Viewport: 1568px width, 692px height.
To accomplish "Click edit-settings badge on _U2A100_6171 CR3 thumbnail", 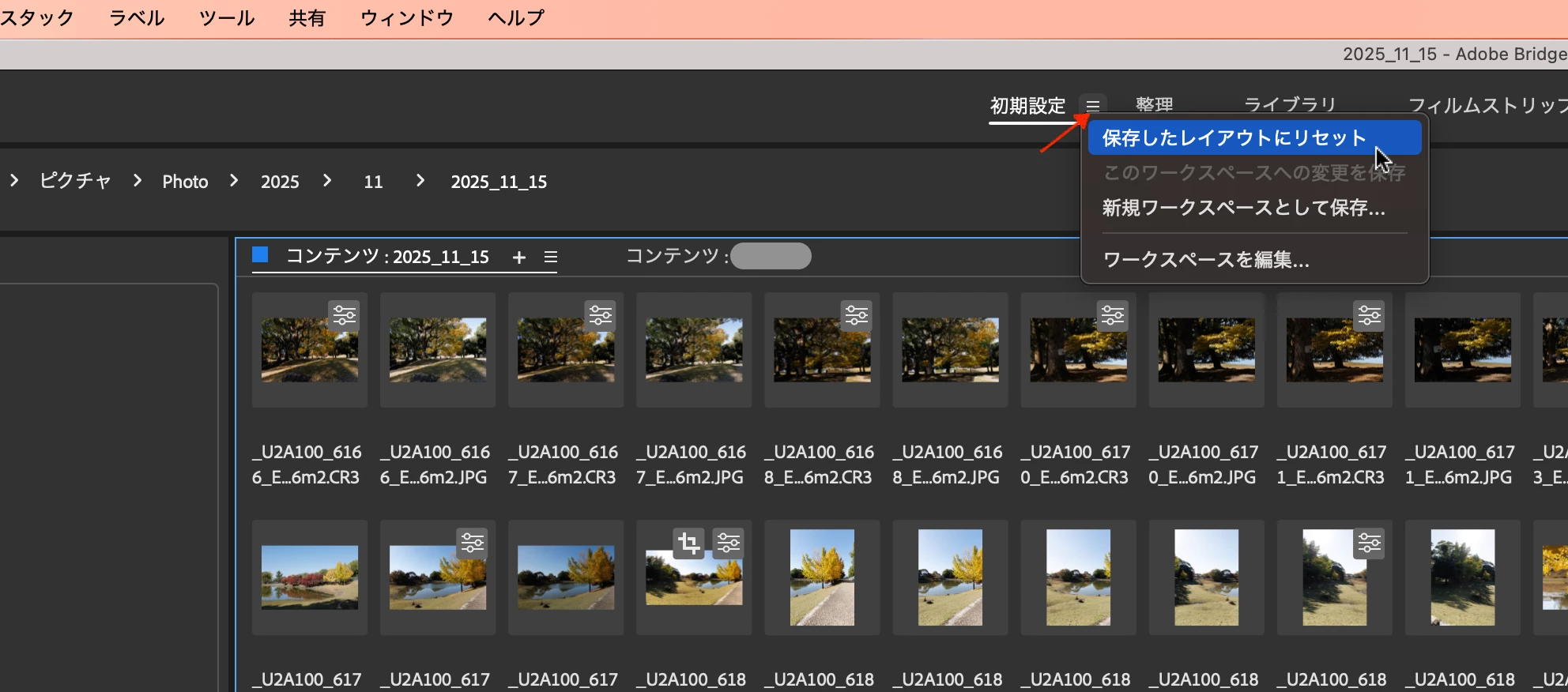I will click(x=1369, y=315).
